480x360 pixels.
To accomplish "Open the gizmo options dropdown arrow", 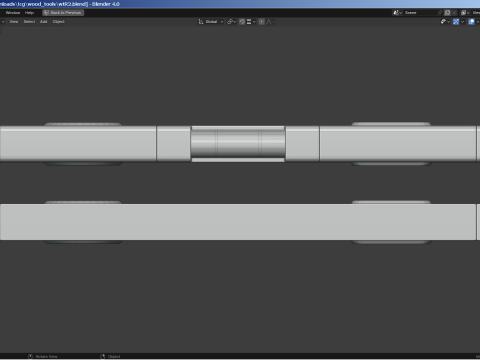I will (x=462, y=22).
